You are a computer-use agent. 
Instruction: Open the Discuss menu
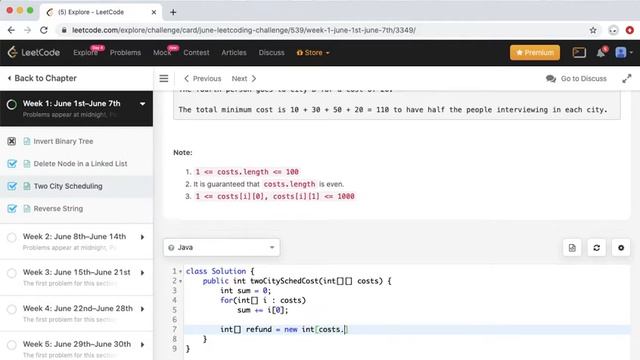click(271, 53)
